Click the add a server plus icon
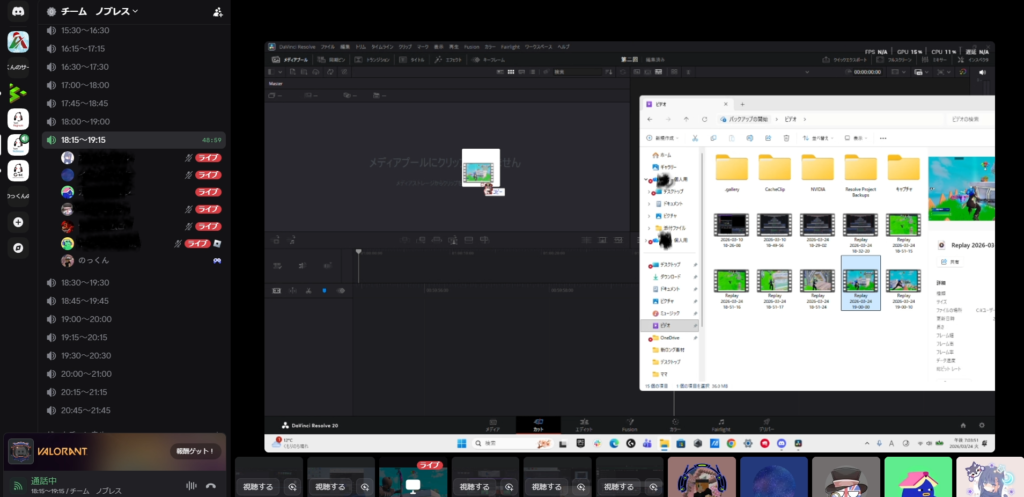This screenshot has height=497, width=1024. (18, 221)
